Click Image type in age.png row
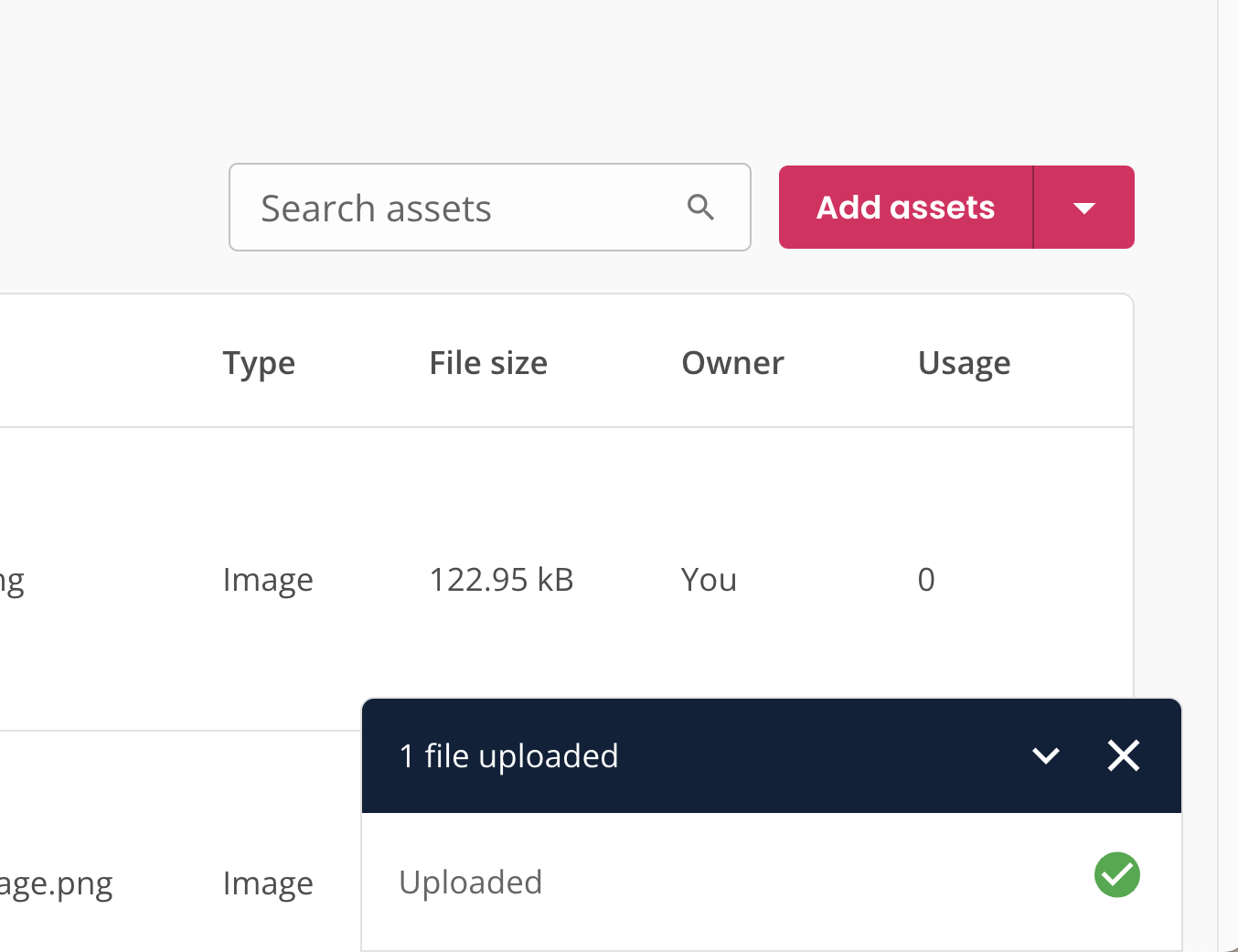The width and height of the screenshot is (1238, 952). coord(268,884)
